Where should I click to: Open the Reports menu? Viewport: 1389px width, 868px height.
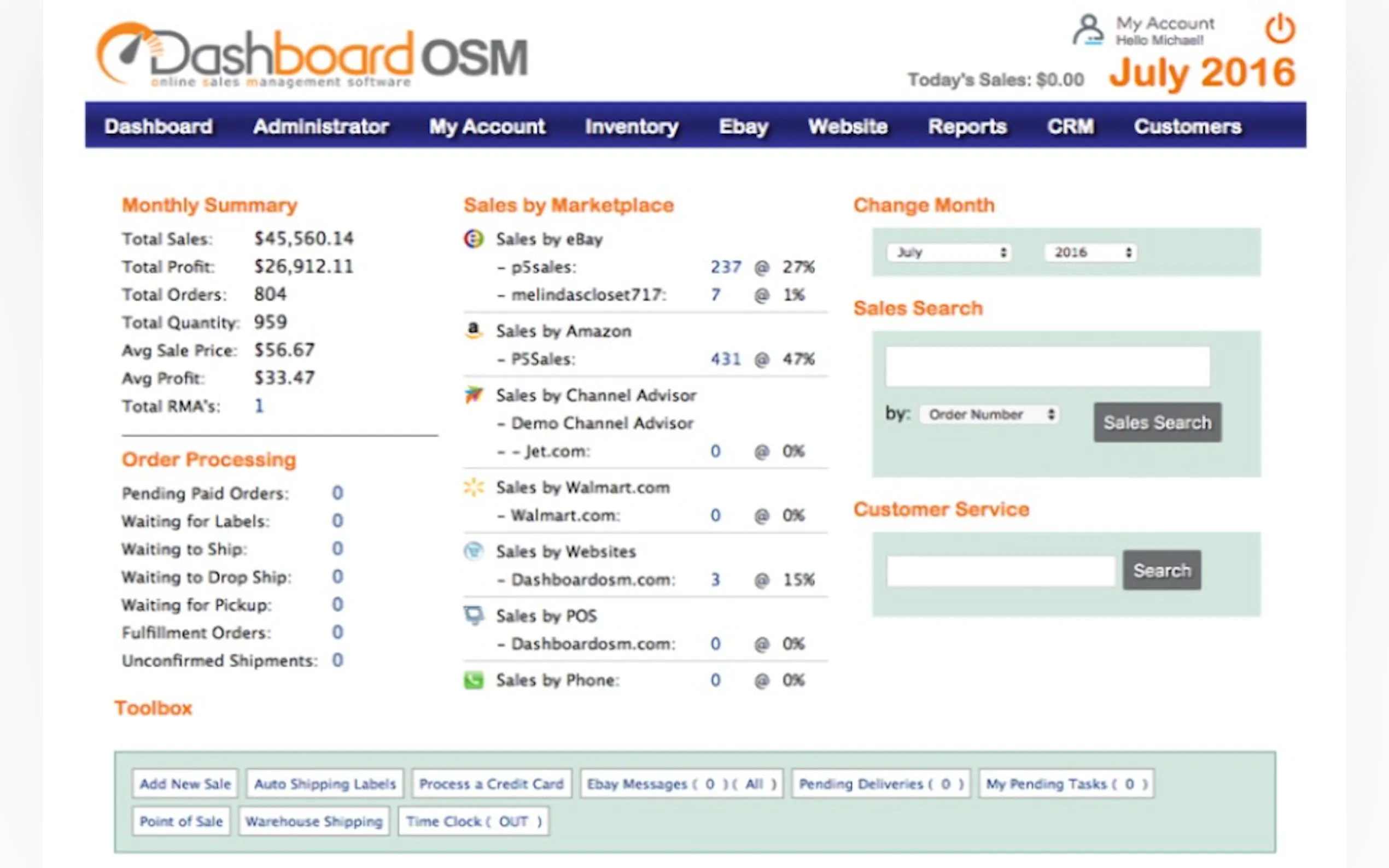(967, 126)
